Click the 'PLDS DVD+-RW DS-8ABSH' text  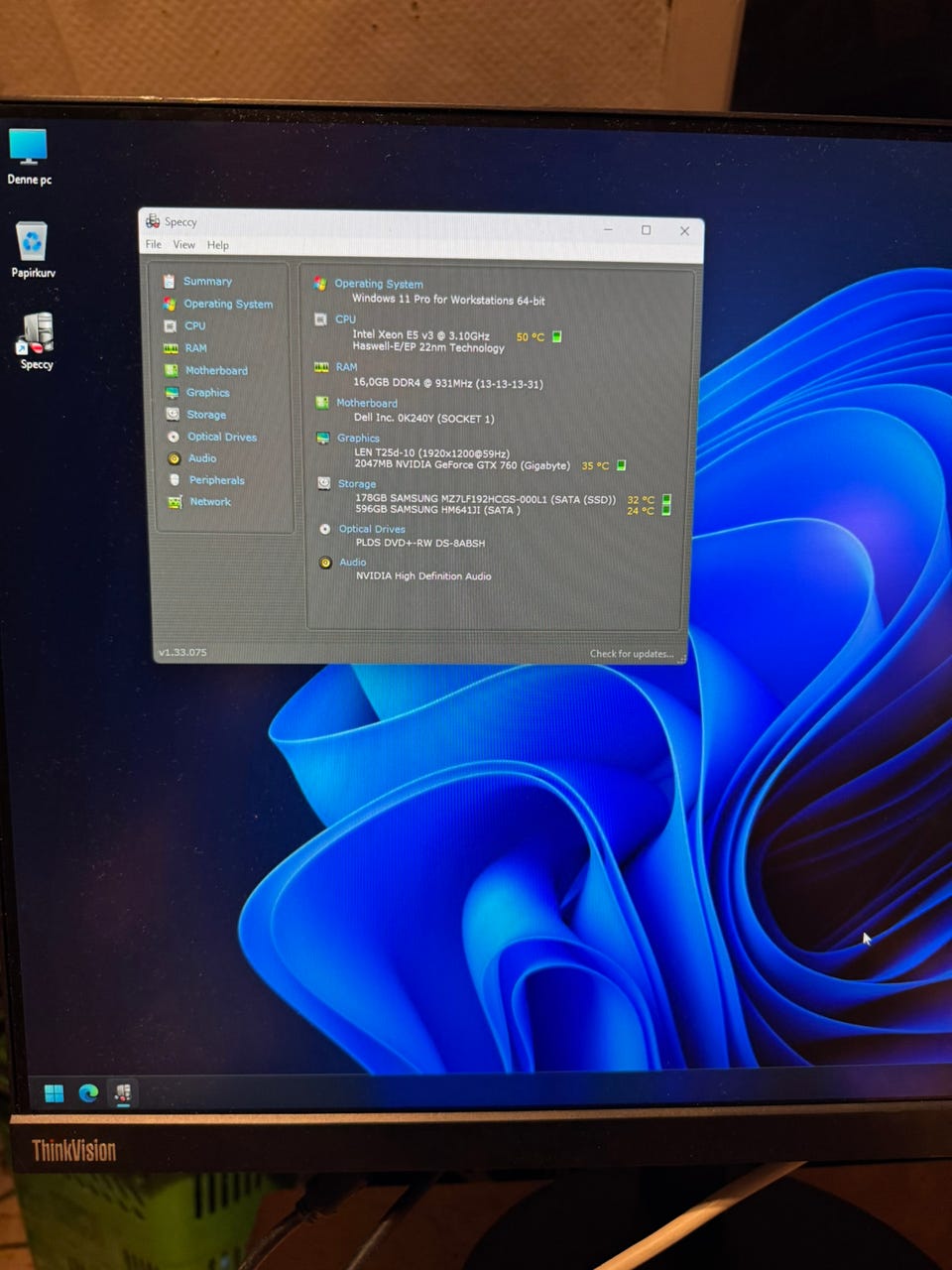point(420,543)
